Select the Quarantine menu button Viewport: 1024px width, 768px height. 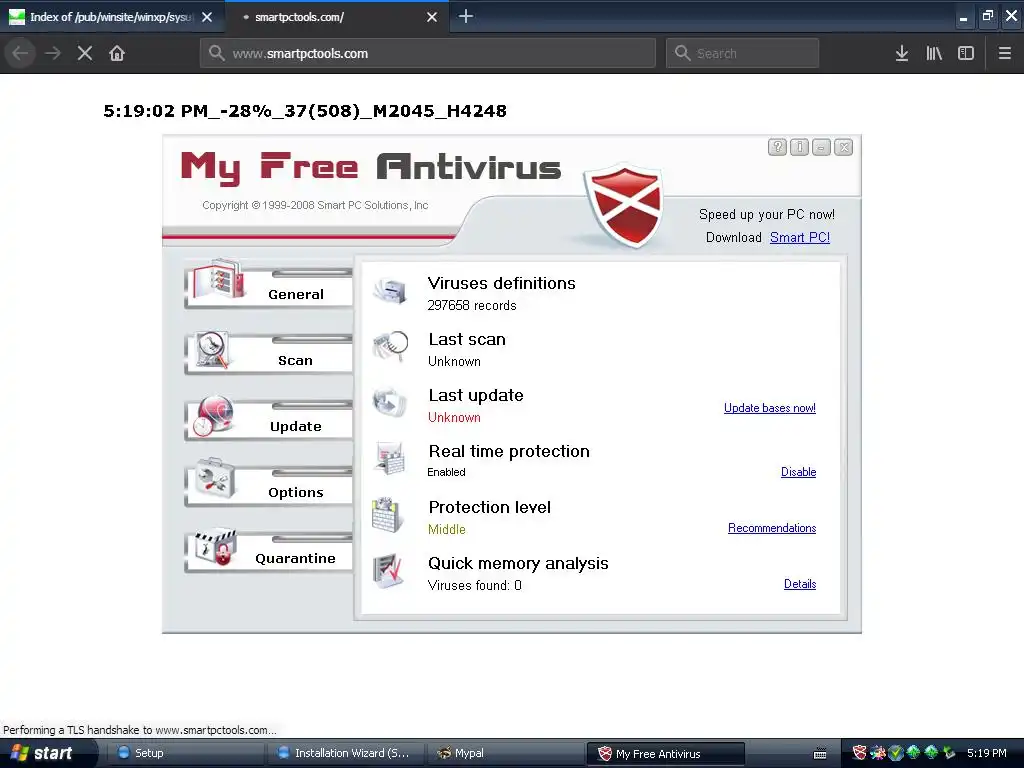click(x=269, y=552)
